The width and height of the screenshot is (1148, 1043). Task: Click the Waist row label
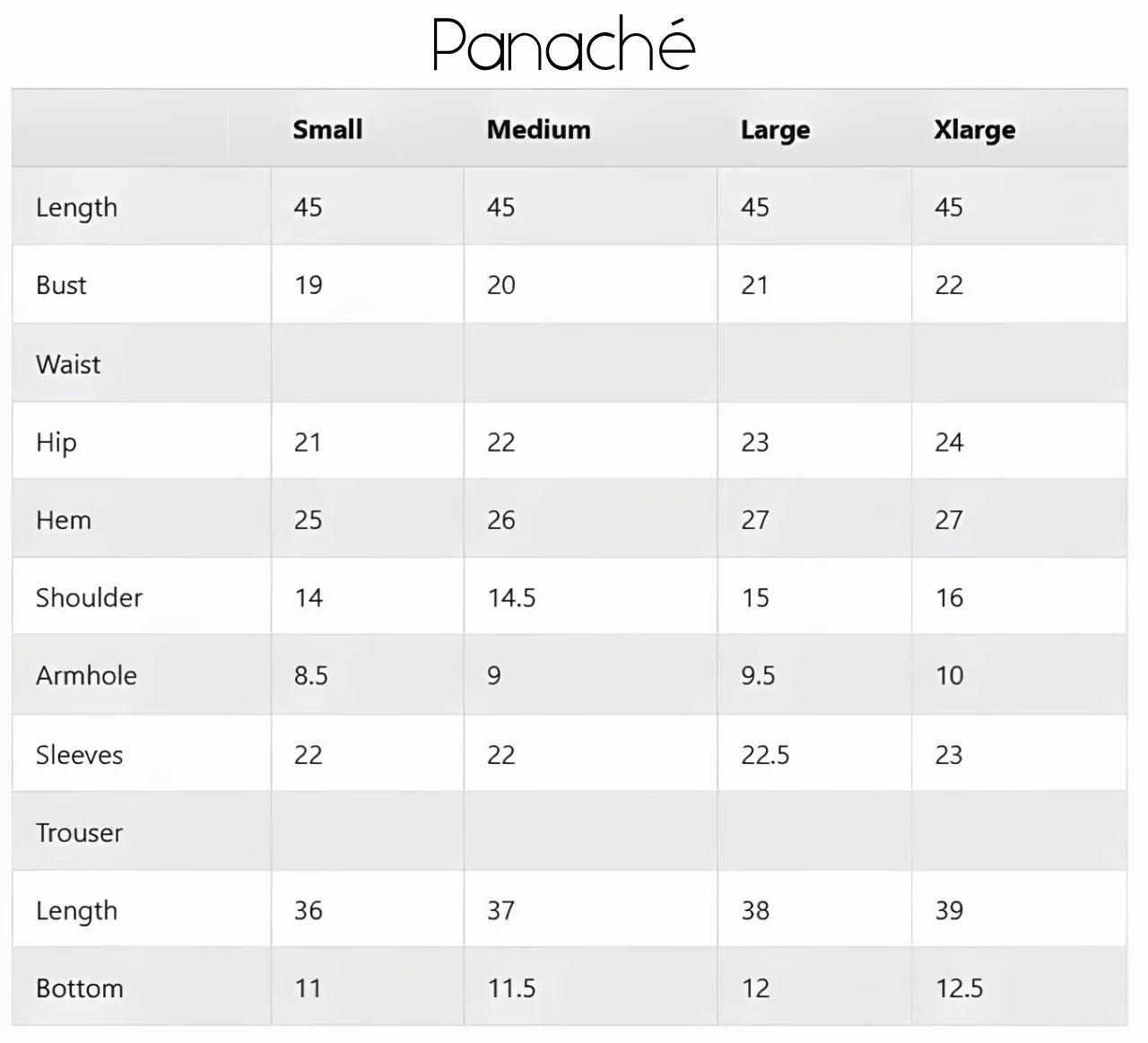68,364
